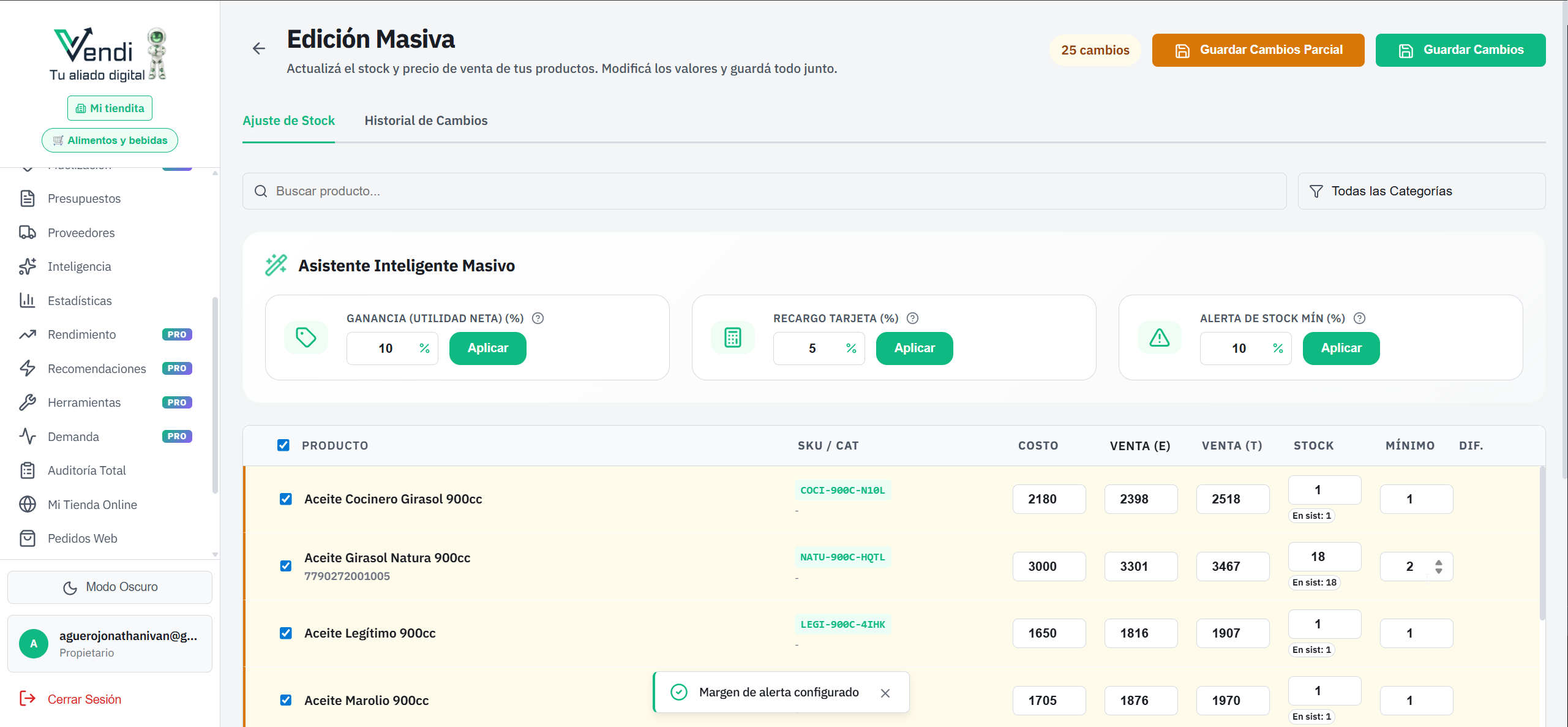Click help icon next to Ganancia label
Viewport: 1568px width, 727px height.
(x=538, y=318)
